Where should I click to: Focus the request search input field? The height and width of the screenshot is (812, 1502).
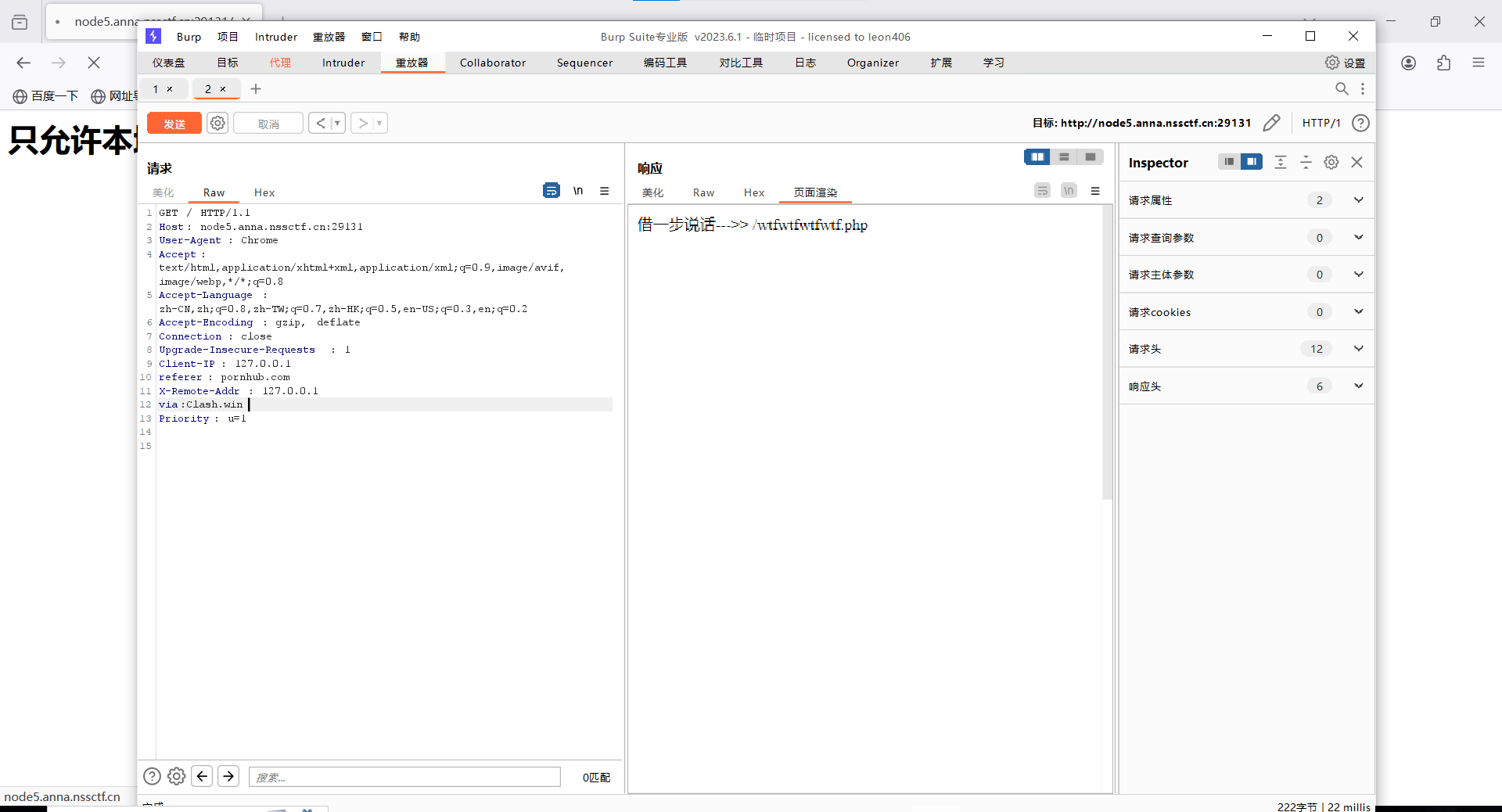coord(404,777)
